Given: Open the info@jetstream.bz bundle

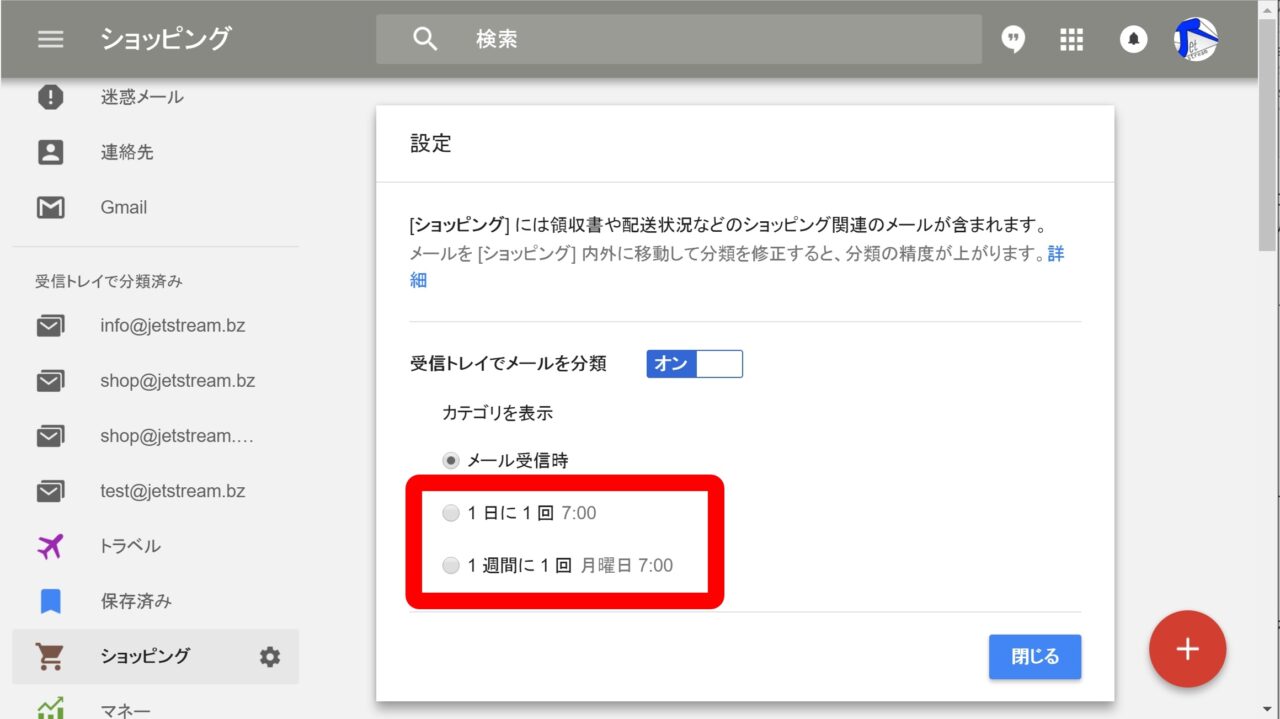Looking at the screenshot, I should (172, 326).
